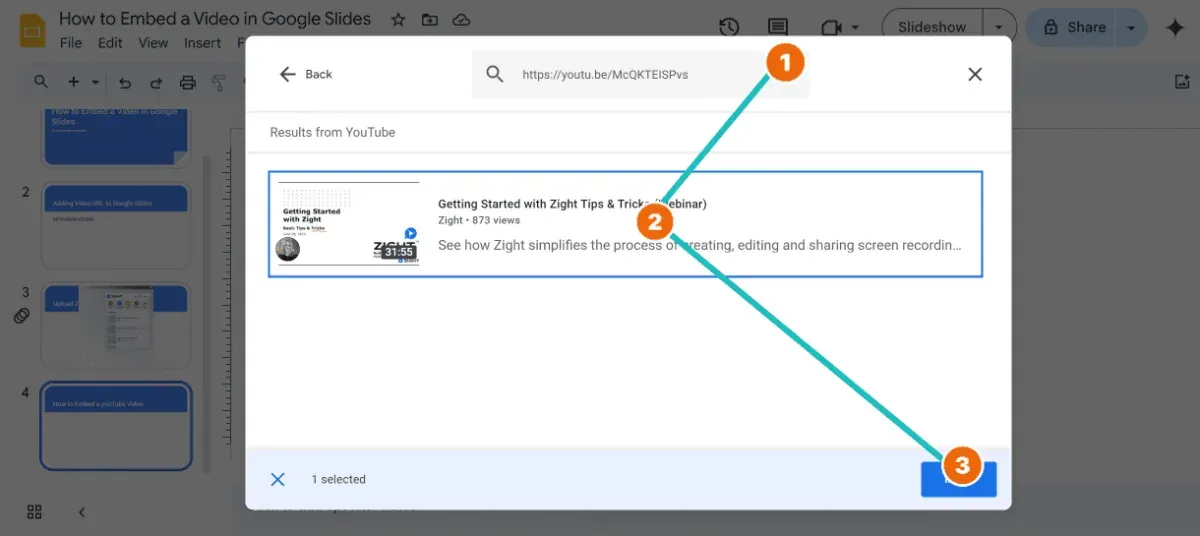Viewport: 1200px width, 536px height.
Task: Star the presentation with the star icon
Action: [398, 20]
